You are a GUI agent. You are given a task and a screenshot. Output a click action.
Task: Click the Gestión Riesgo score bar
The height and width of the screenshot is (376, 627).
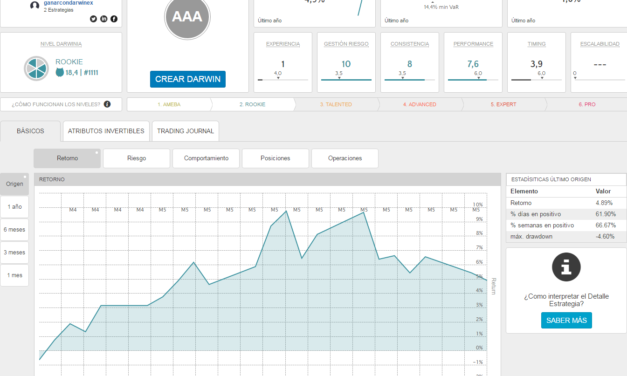[346, 80]
